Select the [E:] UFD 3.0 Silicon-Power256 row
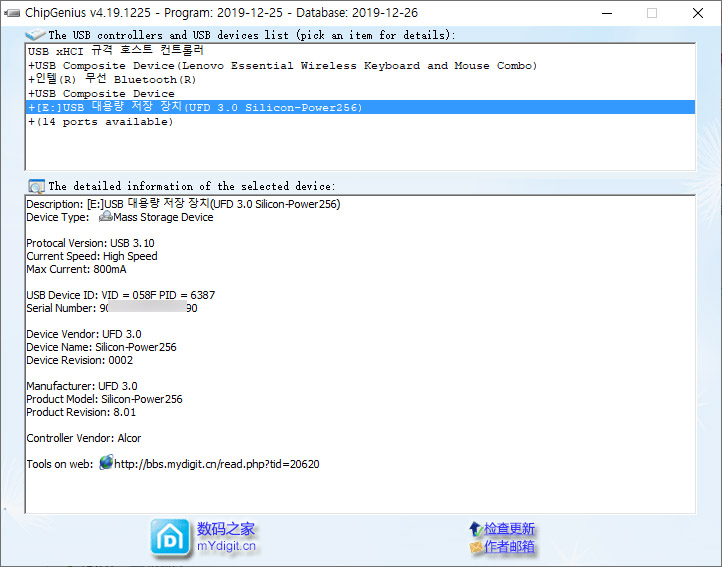This screenshot has height=567, width=722. point(360,107)
